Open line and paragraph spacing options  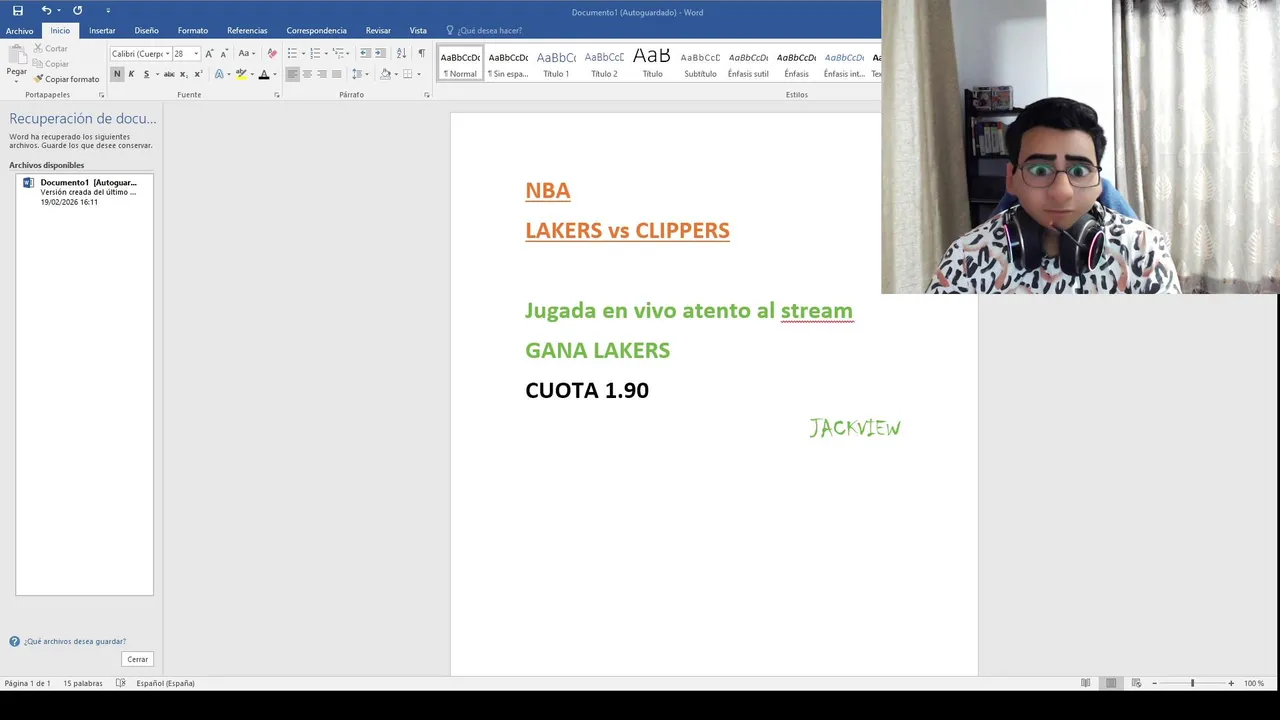click(x=358, y=74)
